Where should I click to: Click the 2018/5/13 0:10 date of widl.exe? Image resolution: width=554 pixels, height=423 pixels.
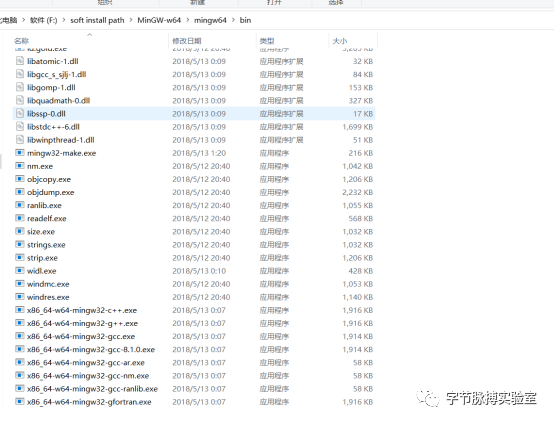coord(199,271)
